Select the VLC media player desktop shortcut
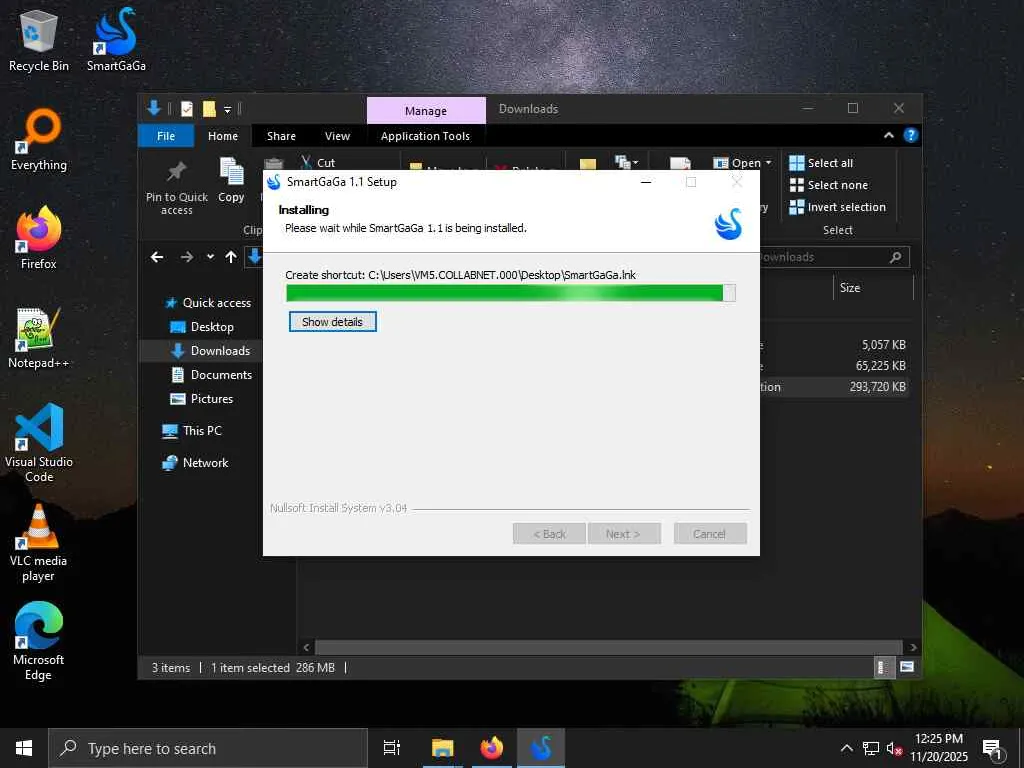The image size is (1024, 768). click(x=39, y=543)
